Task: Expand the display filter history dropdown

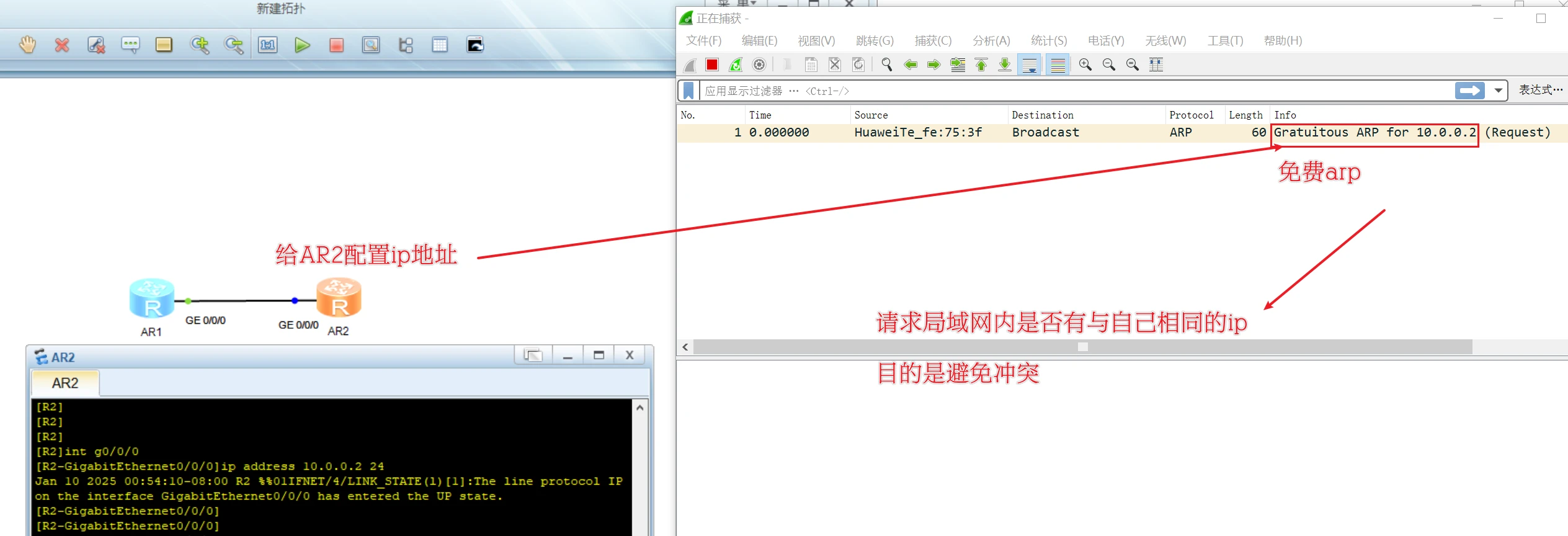Action: tap(1499, 91)
